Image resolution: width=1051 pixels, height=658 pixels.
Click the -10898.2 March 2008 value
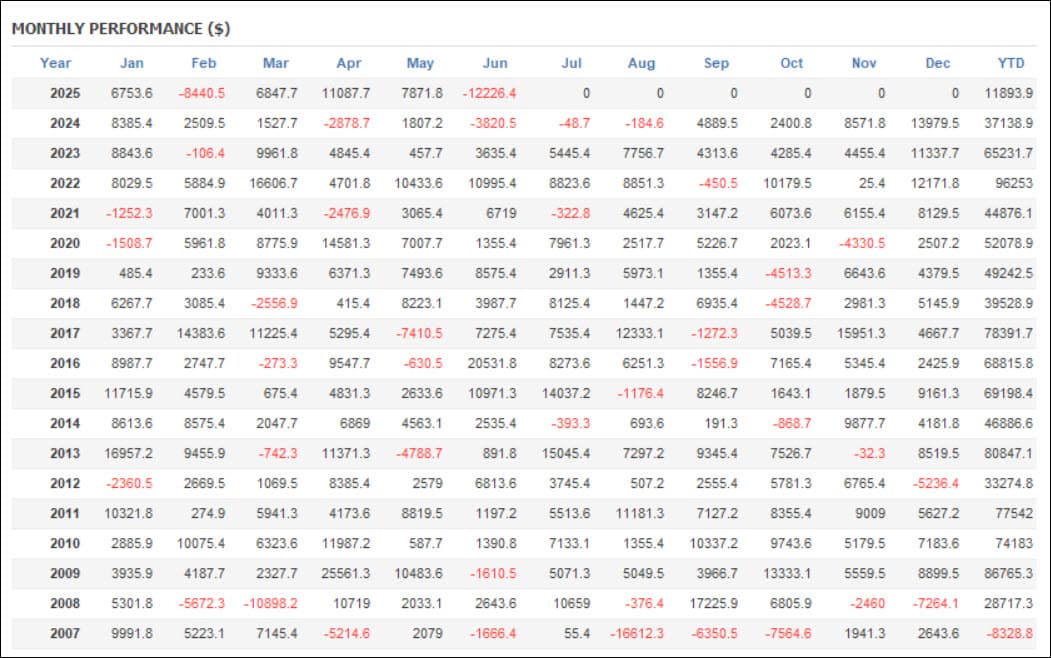271,604
